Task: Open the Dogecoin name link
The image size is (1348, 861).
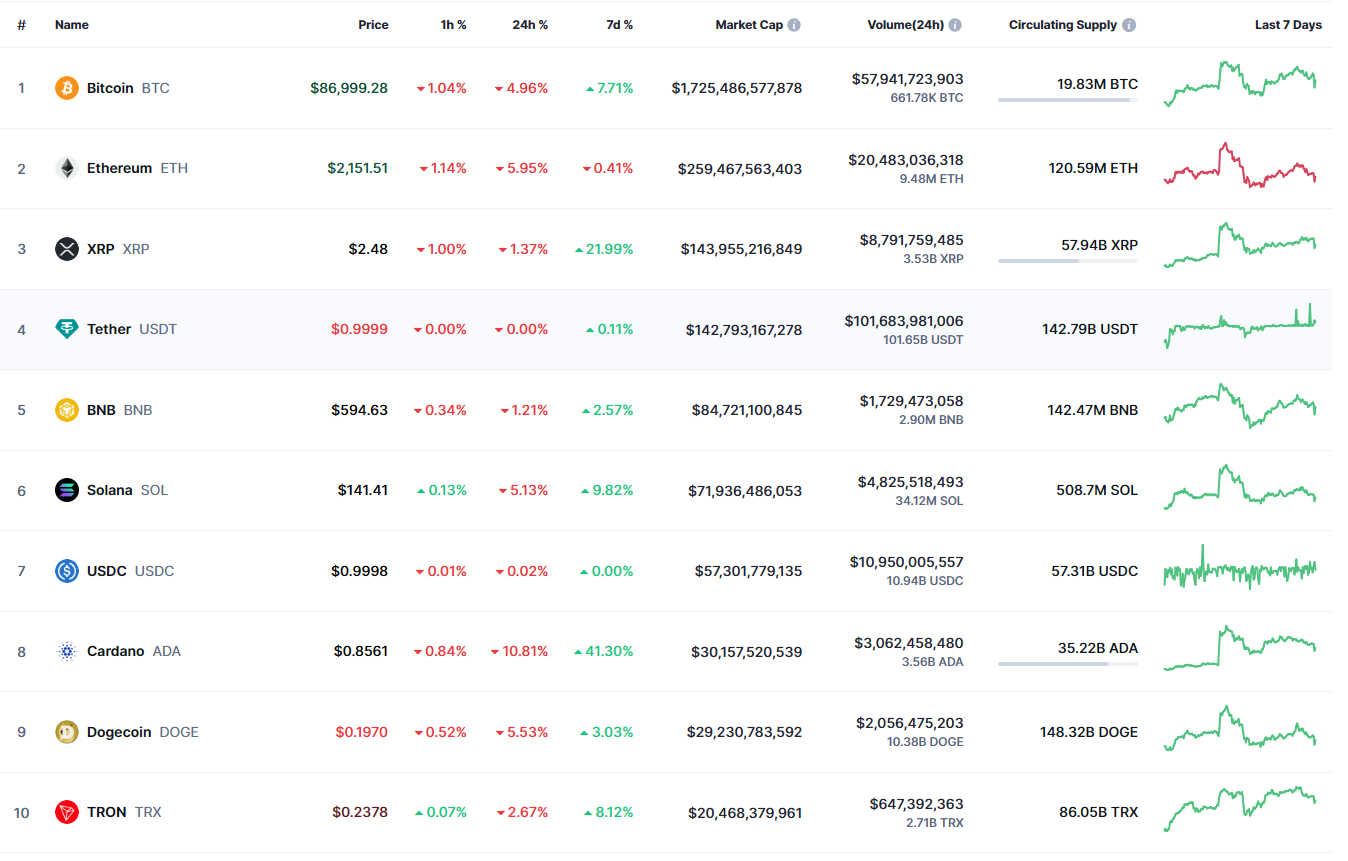Action: point(119,732)
